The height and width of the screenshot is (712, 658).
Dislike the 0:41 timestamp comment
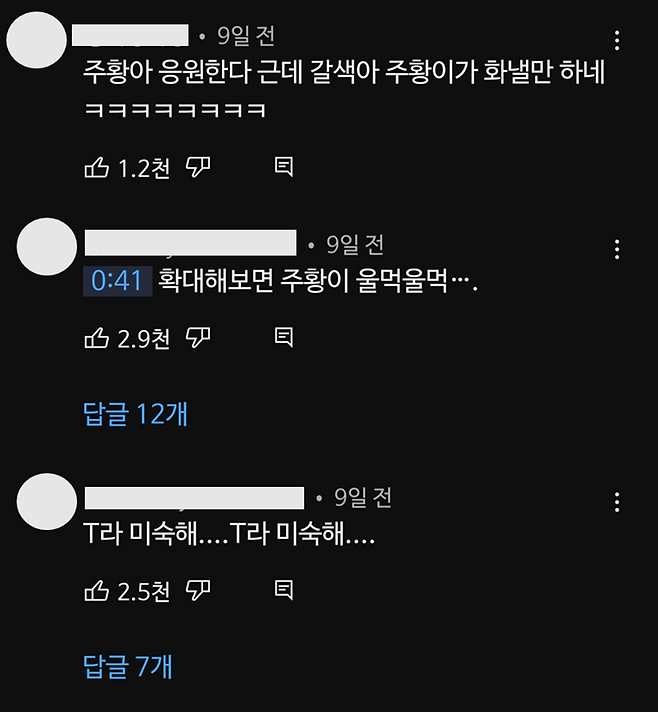click(198, 338)
